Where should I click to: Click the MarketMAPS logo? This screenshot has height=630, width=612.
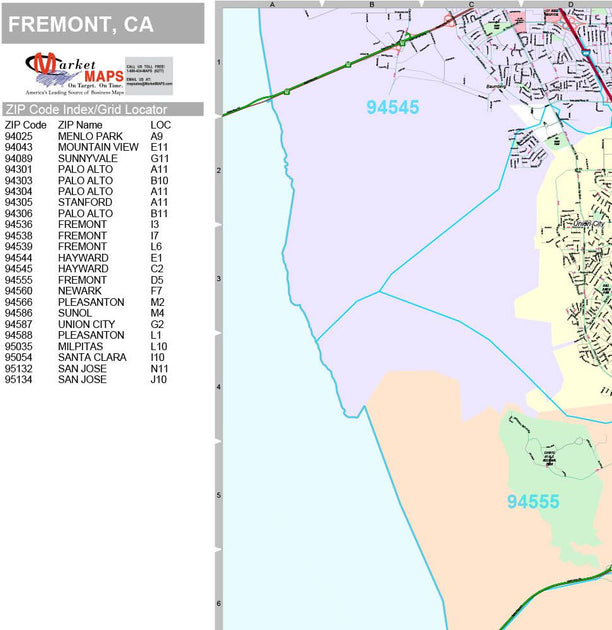[75, 73]
